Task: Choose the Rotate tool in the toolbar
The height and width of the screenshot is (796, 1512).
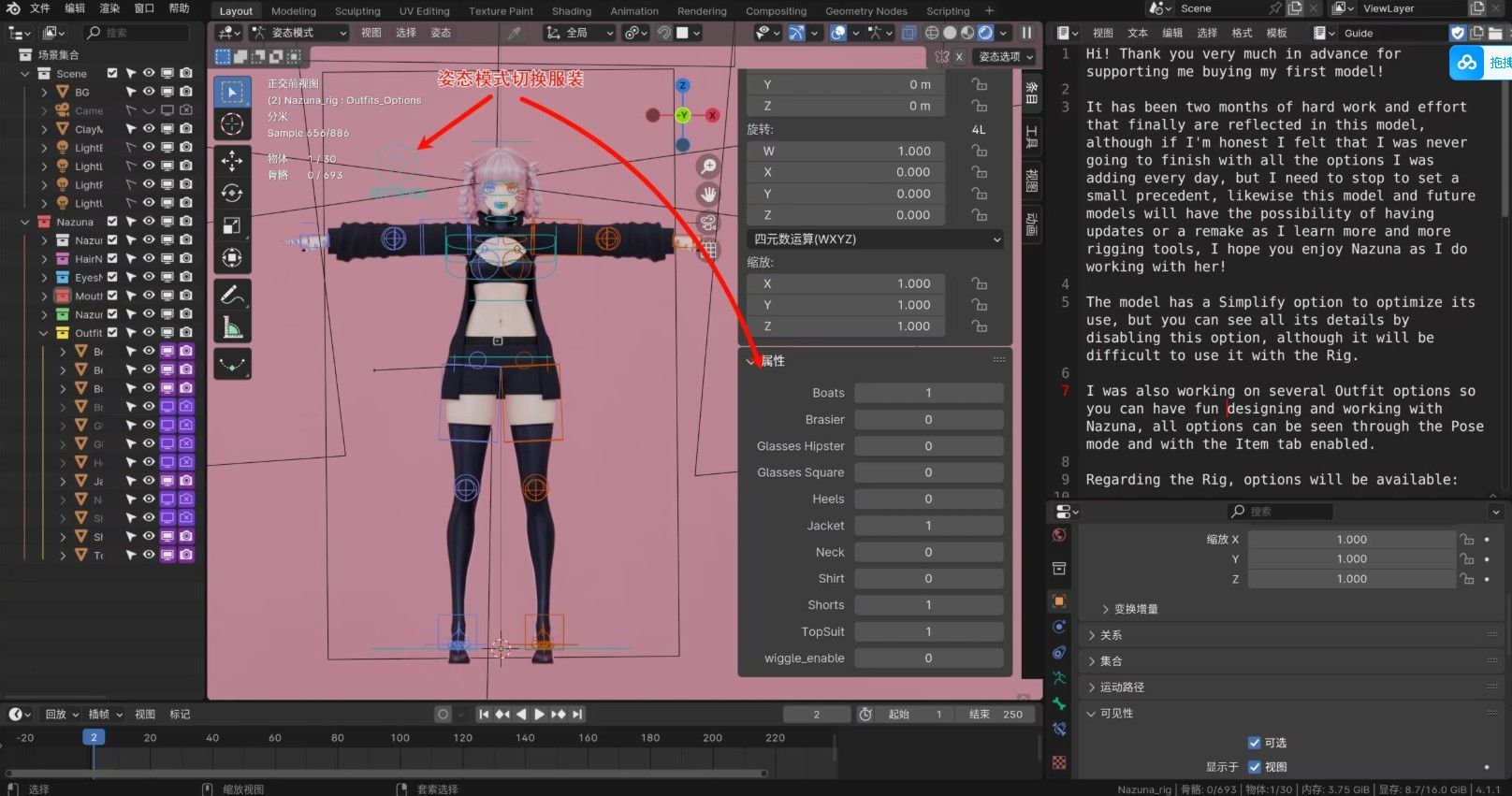Action: tap(232, 194)
